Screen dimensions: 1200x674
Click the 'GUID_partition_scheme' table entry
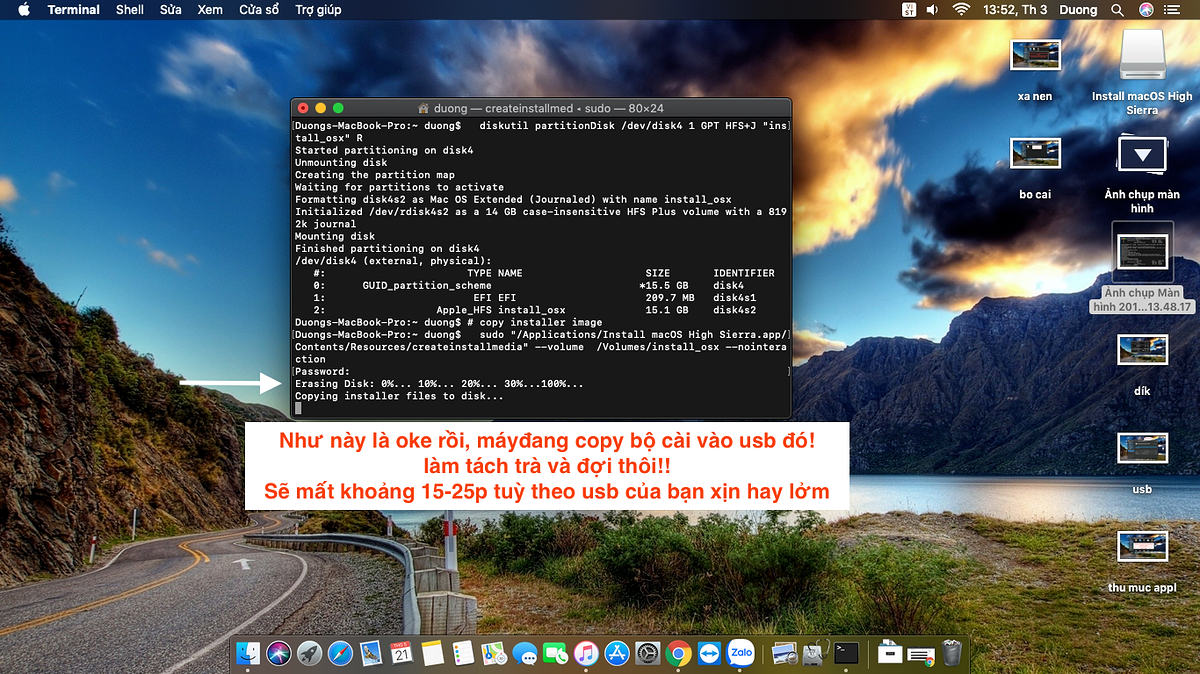coord(427,285)
